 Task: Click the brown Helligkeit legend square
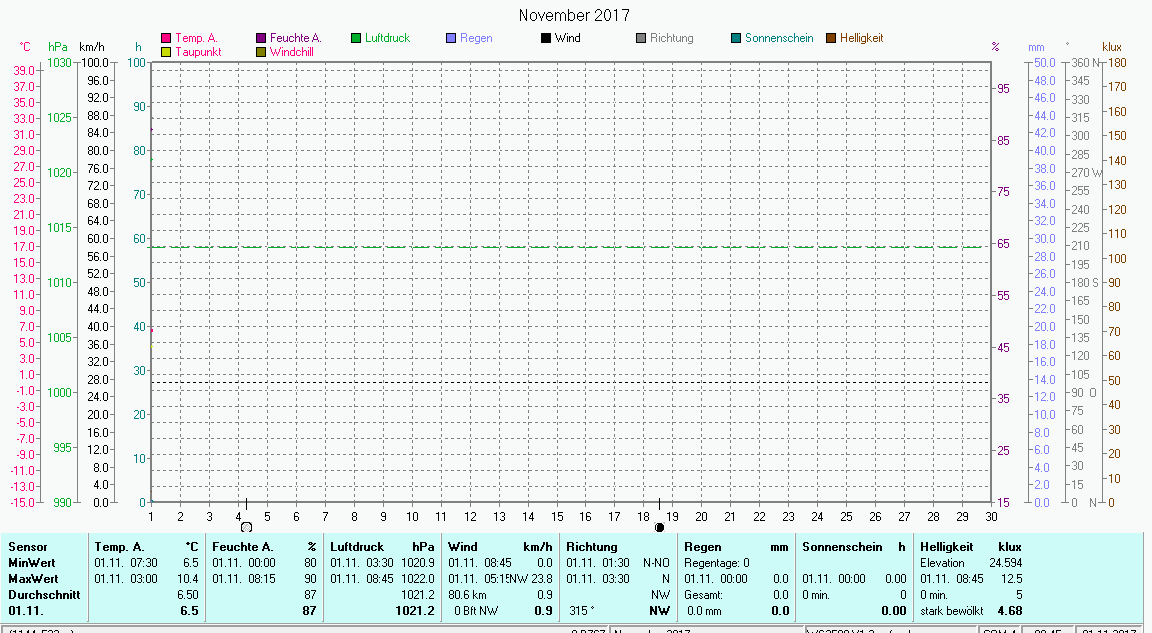pyautogui.click(x=831, y=39)
